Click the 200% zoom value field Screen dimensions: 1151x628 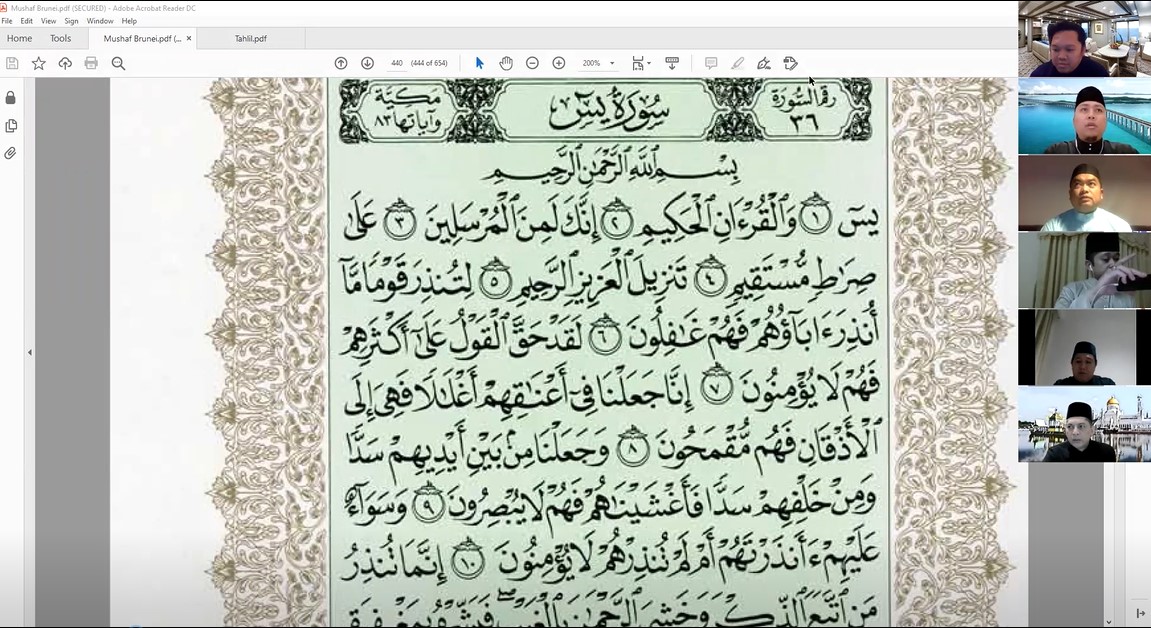point(591,63)
